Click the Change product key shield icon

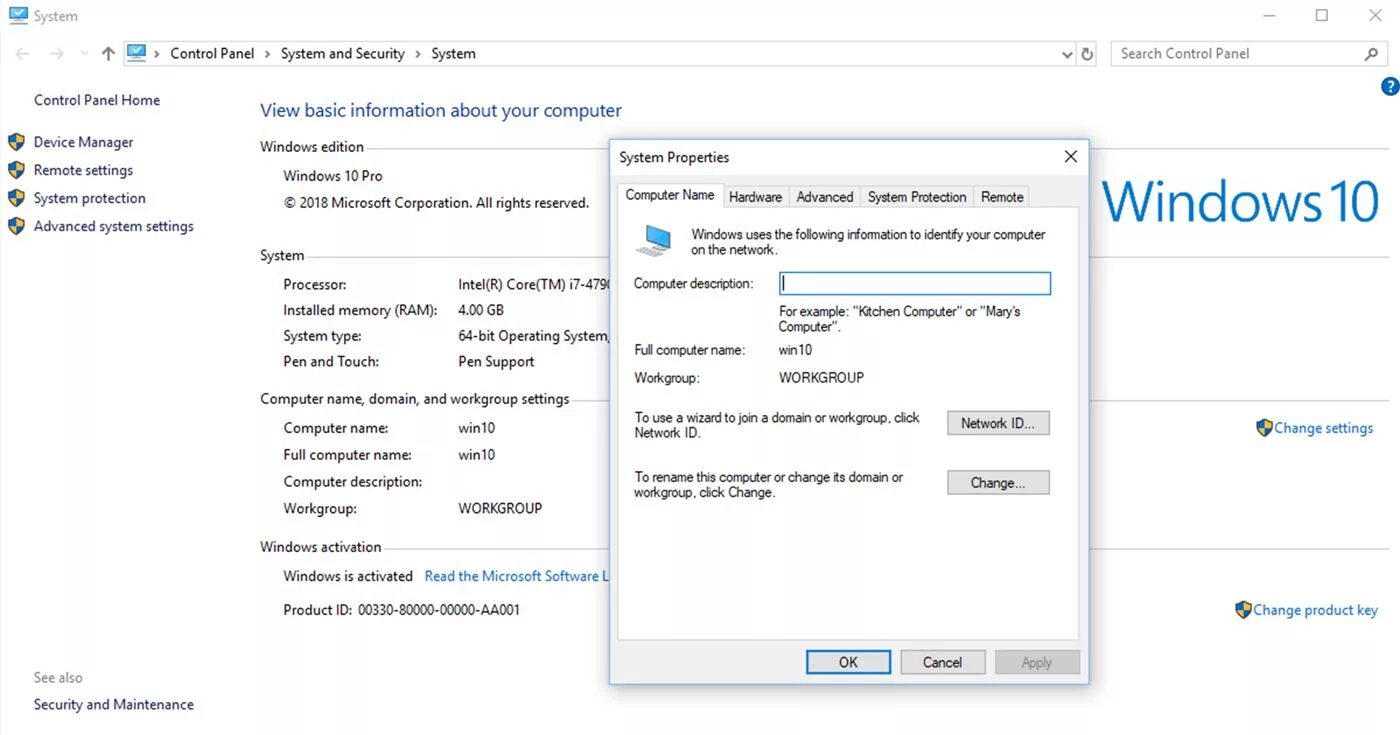(1243, 610)
